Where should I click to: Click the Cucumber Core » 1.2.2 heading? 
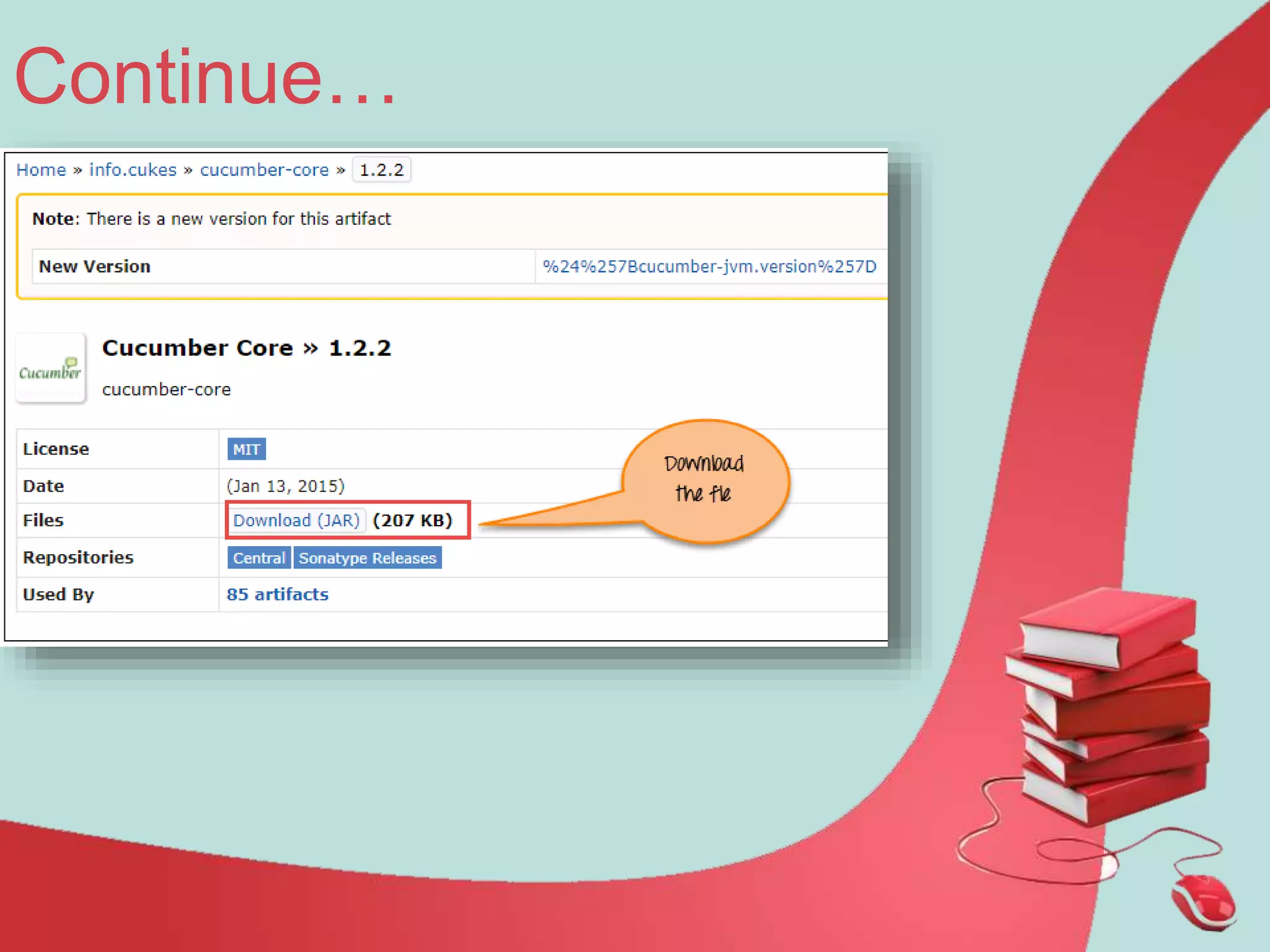(x=247, y=348)
